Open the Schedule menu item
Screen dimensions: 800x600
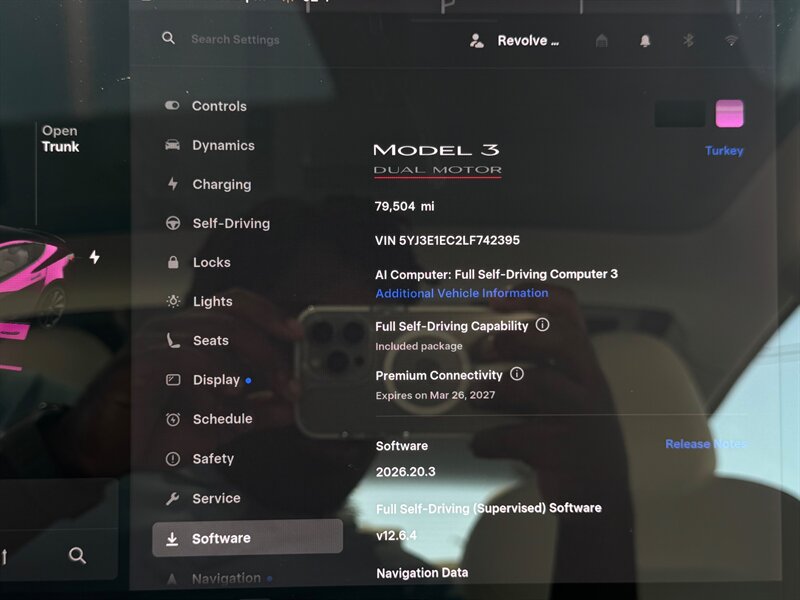[x=222, y=419]
